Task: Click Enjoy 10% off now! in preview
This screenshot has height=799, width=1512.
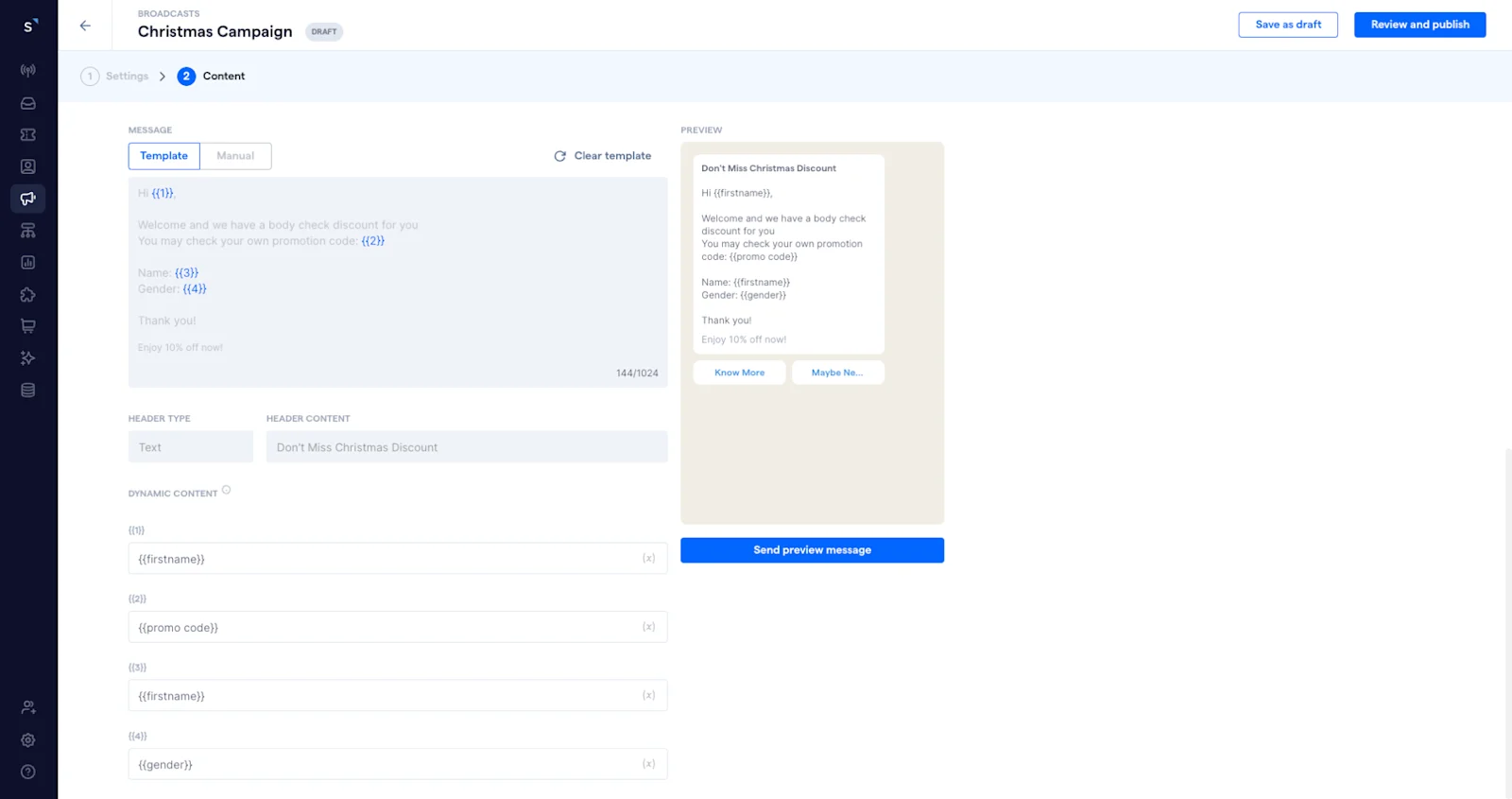Action: pyautogui.click(x=744, y=339)
